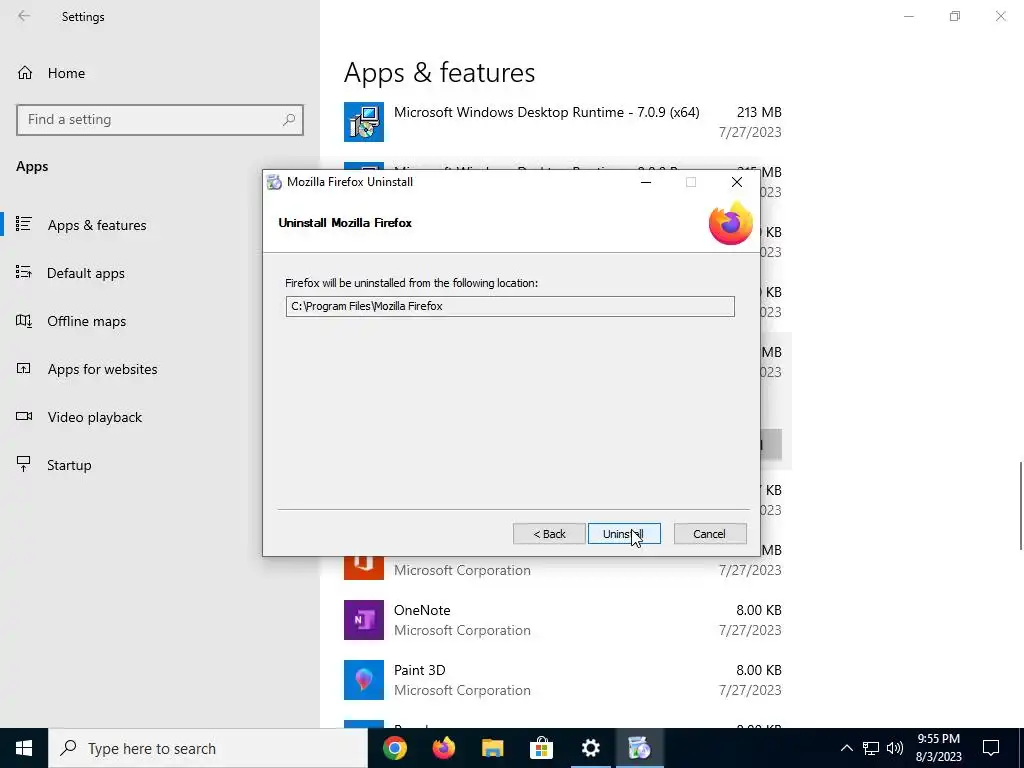Viewport: 1024px width, 768px height.
Task: Open Default apps settings page
Action: [86, 273]
